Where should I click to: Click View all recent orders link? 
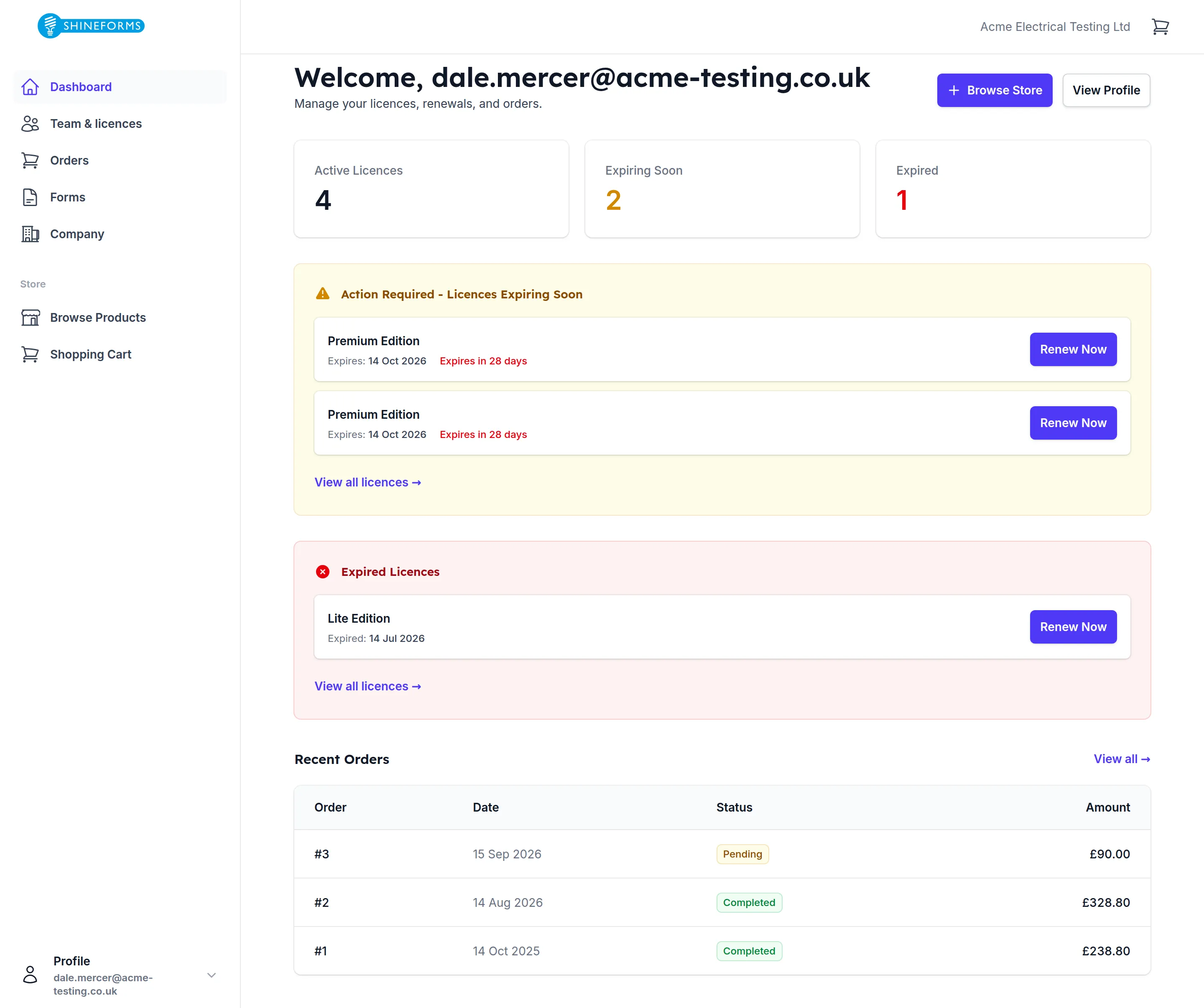pyautogui.click(x=1122, y=759)
